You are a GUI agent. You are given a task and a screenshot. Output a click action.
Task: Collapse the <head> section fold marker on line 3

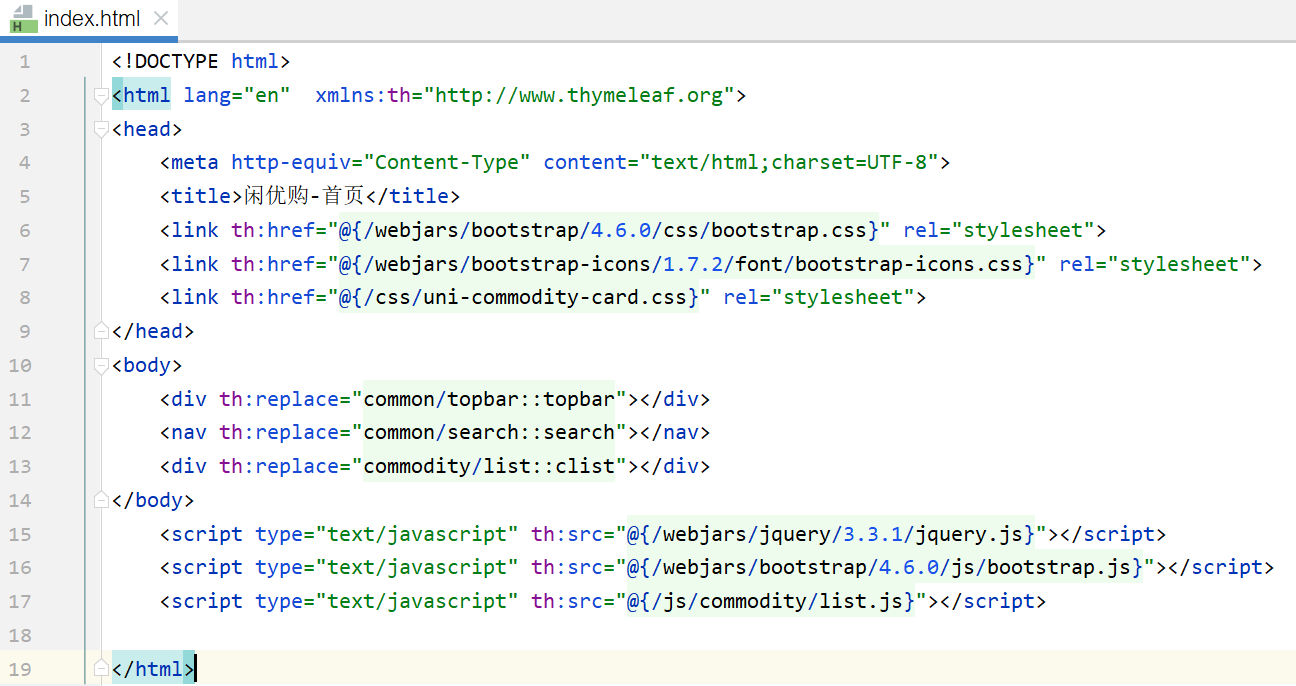100,130
